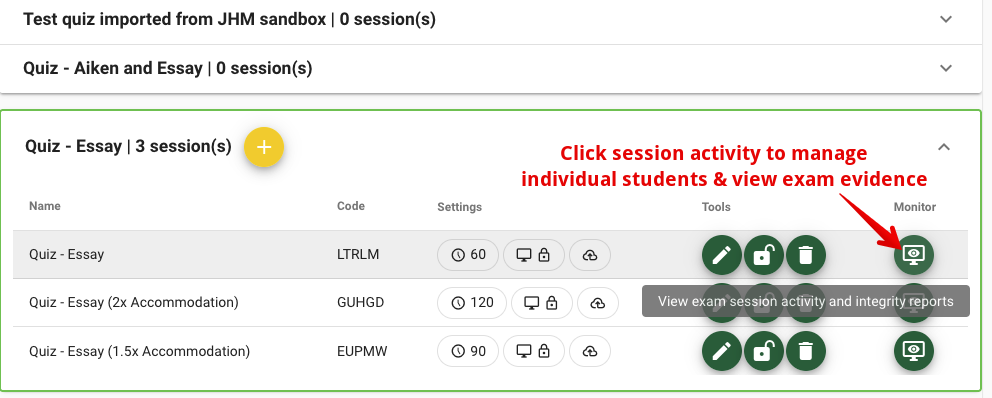992x398 pixels.
Task: Click the 60 minute timer setting chip
Action: [468, 255]
